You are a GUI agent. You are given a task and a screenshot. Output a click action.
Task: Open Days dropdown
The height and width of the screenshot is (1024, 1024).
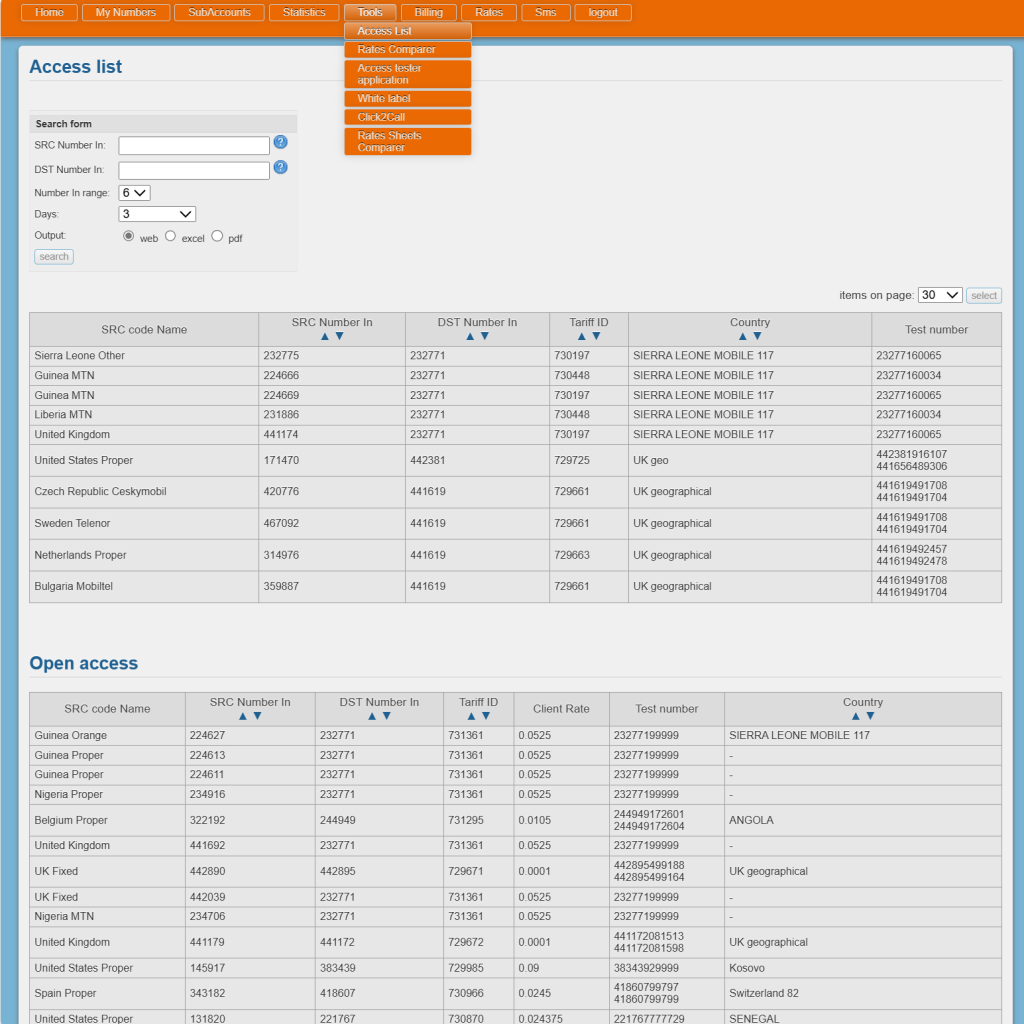157,214
